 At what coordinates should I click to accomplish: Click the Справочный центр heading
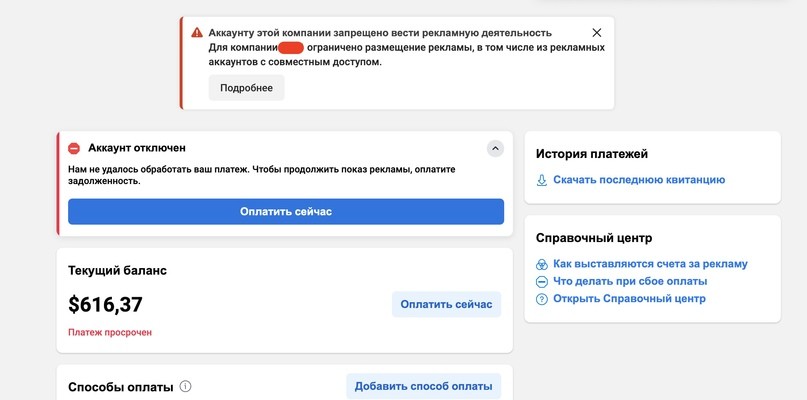[594, 238]
